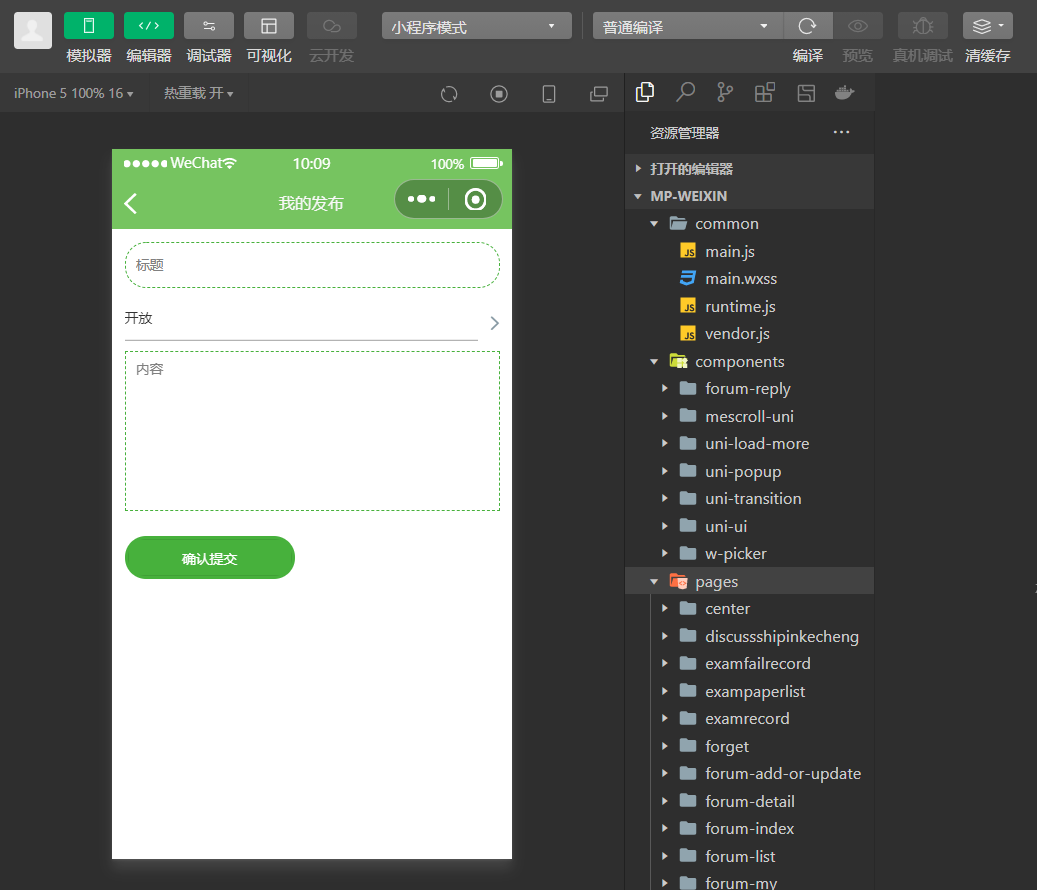Open the 普通编译 compile mode dropdown
Viewport: 1037px width, 890px height.
[x=688, y=26]
